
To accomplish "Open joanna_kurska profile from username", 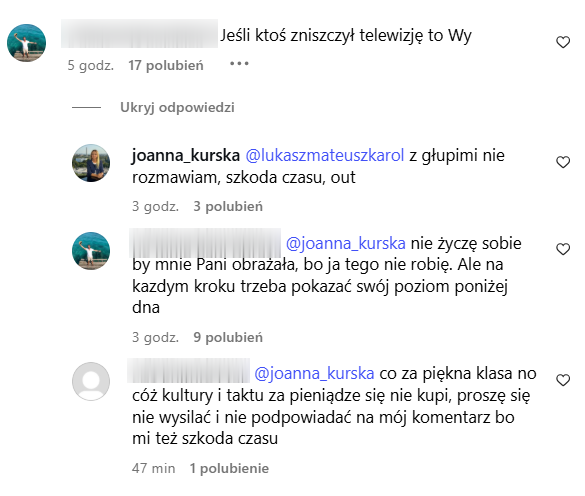I will point(185,156).
